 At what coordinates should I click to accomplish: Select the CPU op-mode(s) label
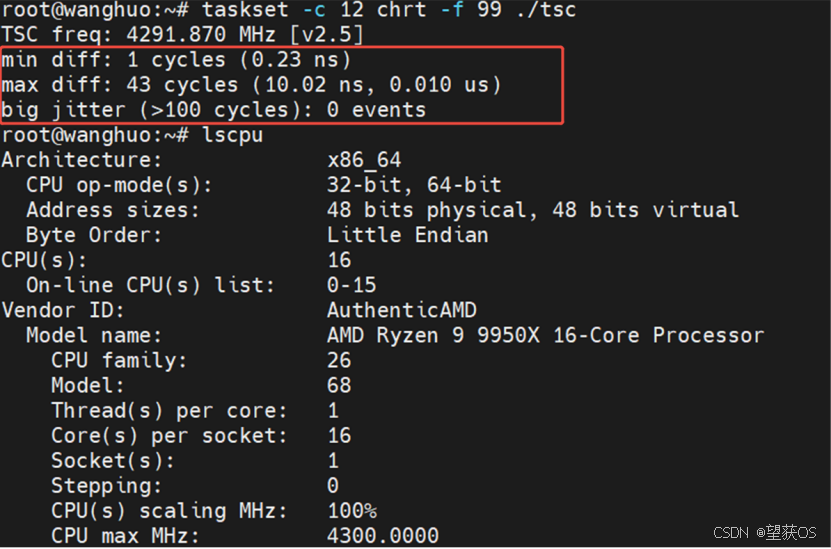[x=119, y=185]
